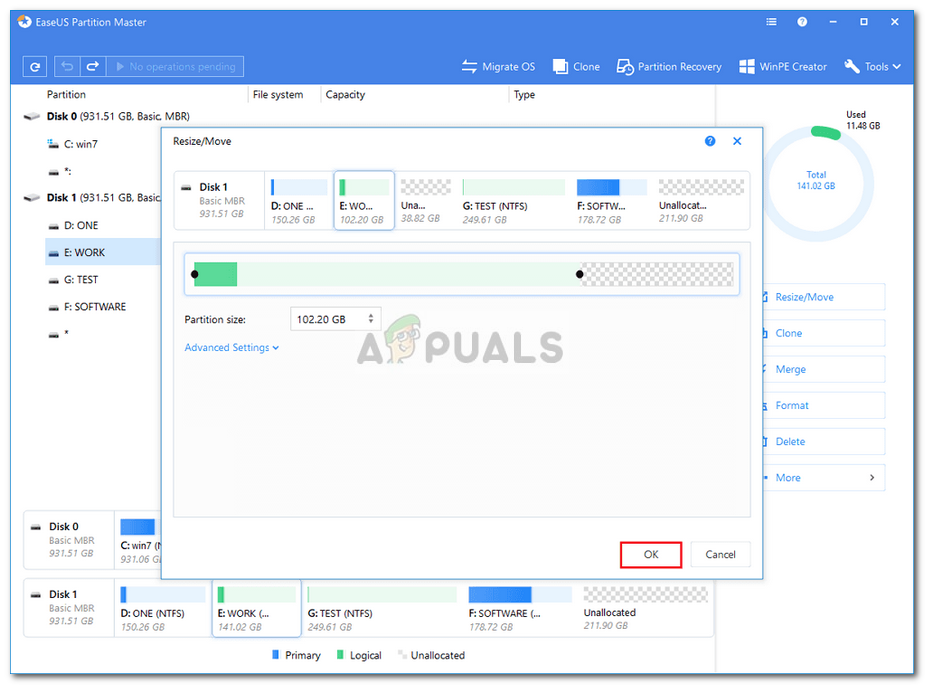Click Resize/Move in right action panel
The width and height of the screenshot is (925, 685).
pyautogui.click(x=824, y=297)
